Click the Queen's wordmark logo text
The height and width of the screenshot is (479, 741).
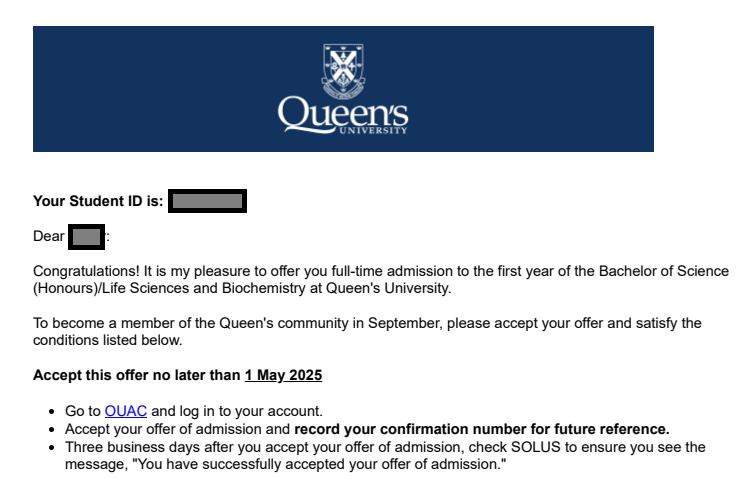point(343,112)
